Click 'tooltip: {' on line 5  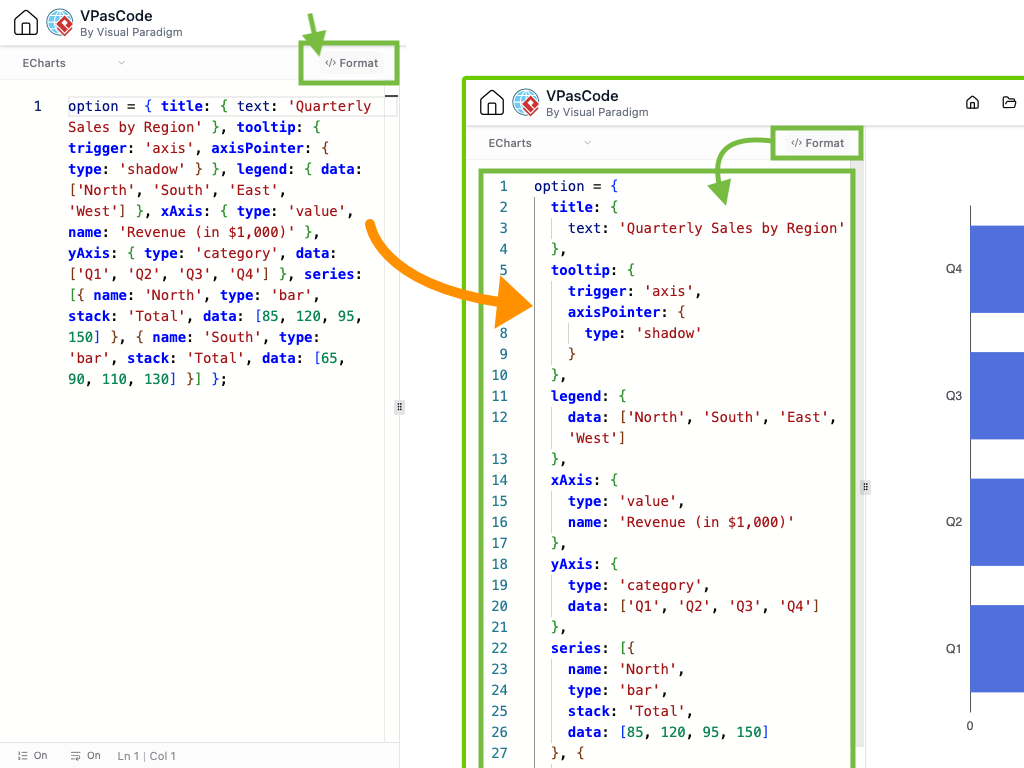tap(592, 270)
